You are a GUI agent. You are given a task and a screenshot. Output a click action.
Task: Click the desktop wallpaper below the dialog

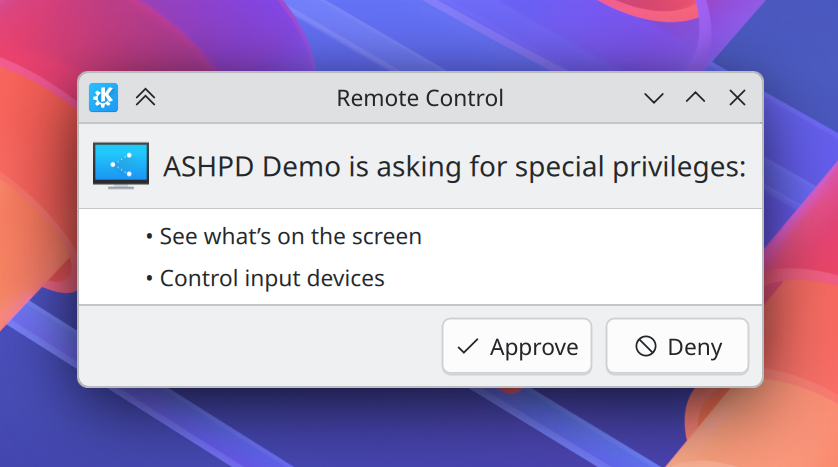(420, 428)
